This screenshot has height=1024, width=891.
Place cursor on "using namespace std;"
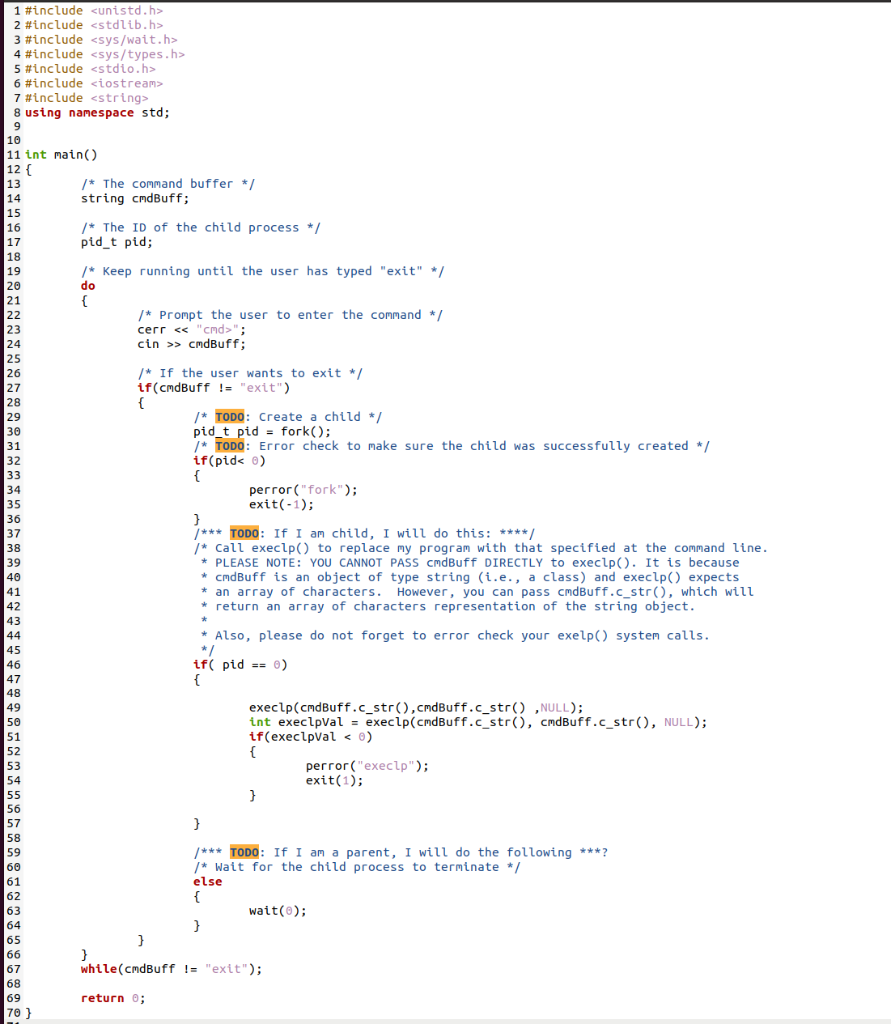coord(97,112)
